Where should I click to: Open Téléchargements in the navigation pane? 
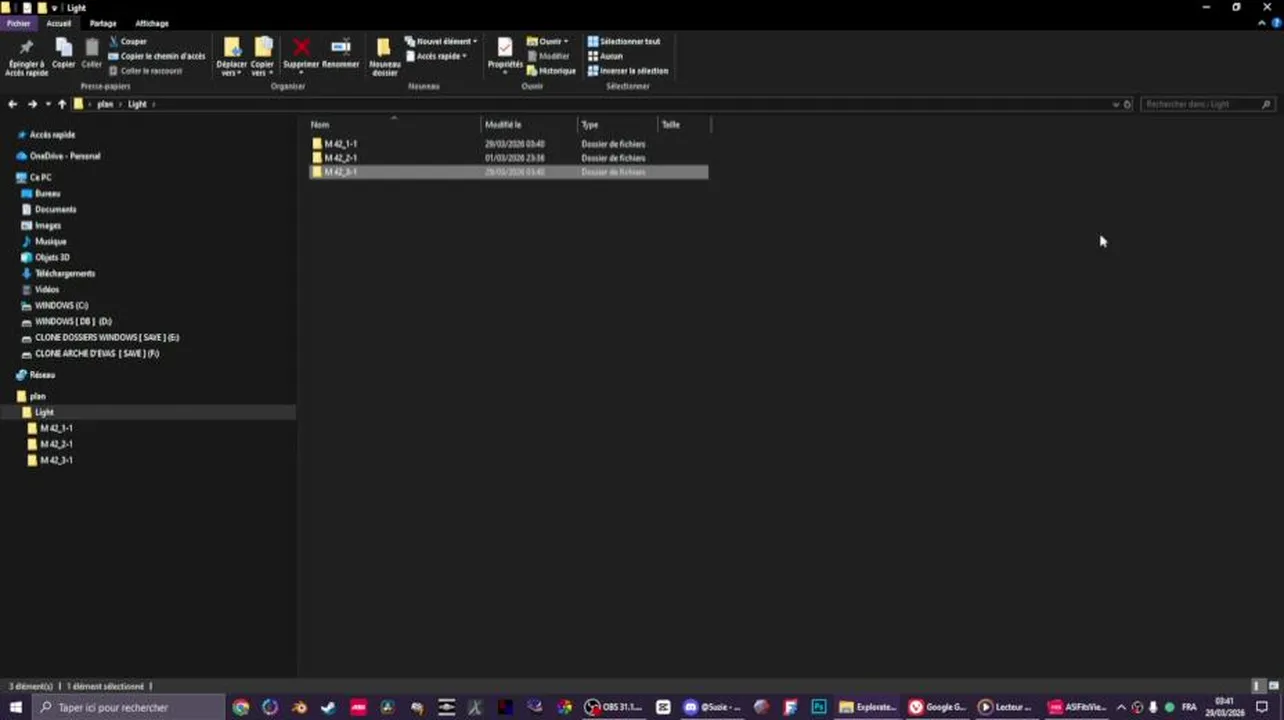tap(65, 273)
